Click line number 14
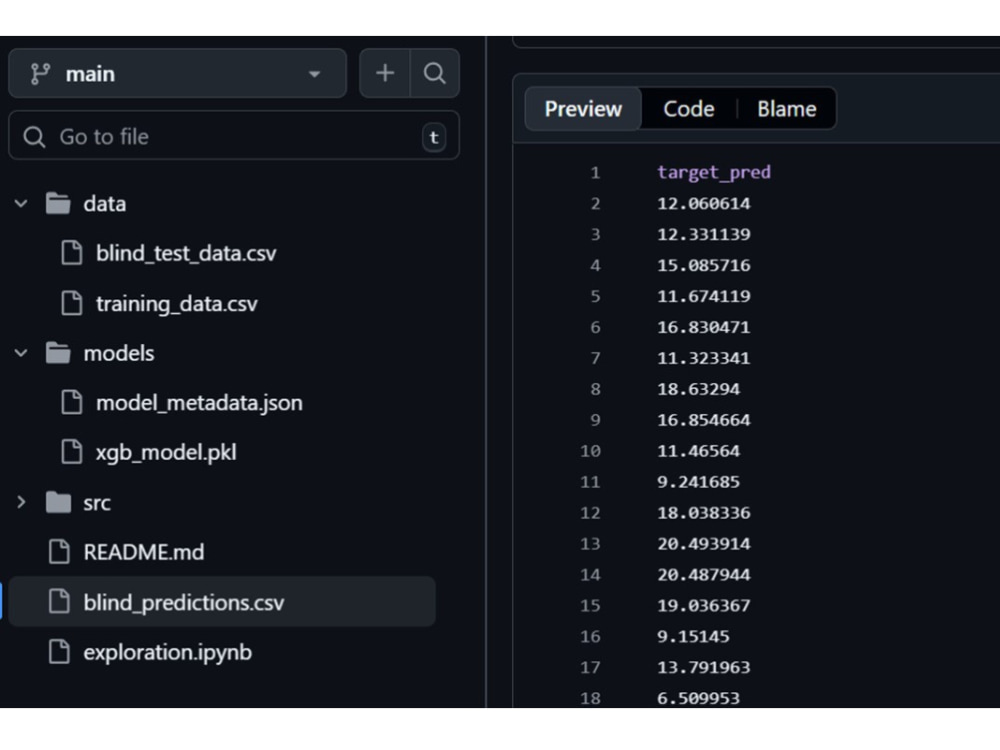The image size is (1000, 750). (x=590, y=575)
